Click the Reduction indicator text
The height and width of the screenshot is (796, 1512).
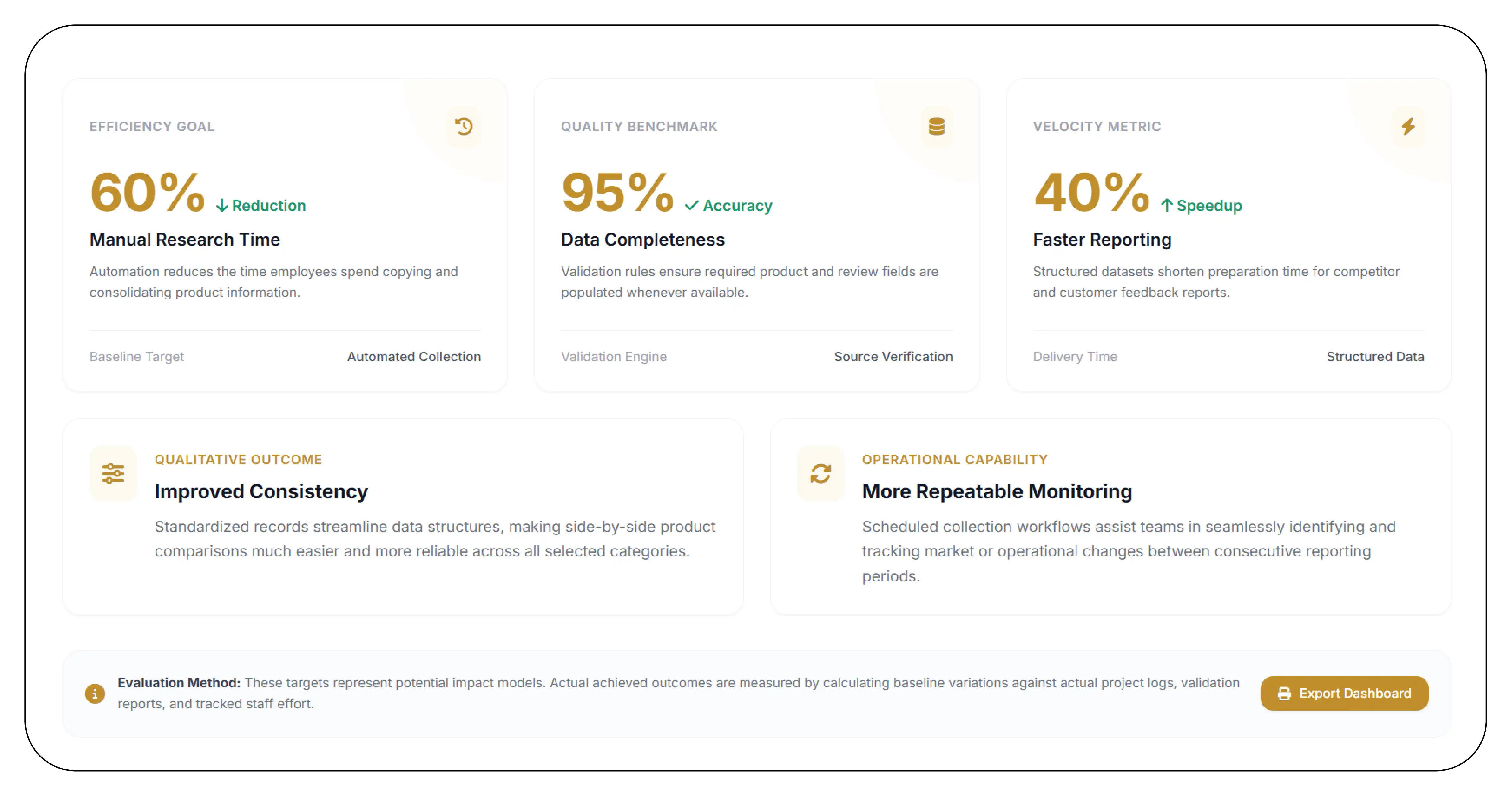pyautogui.click(x=269, y=205)
